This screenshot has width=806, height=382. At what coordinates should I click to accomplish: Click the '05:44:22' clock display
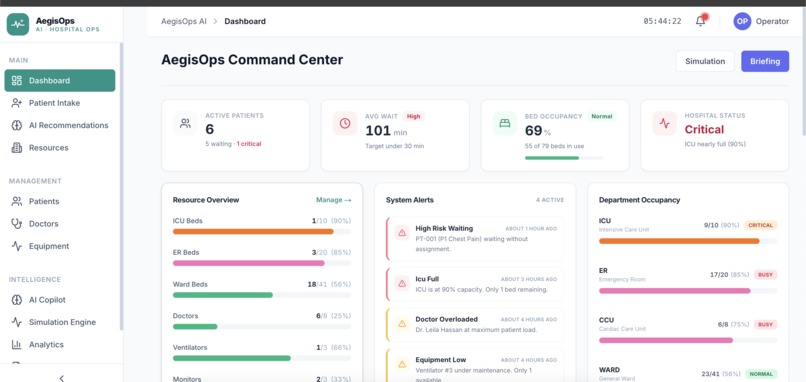tap(662, 21)
